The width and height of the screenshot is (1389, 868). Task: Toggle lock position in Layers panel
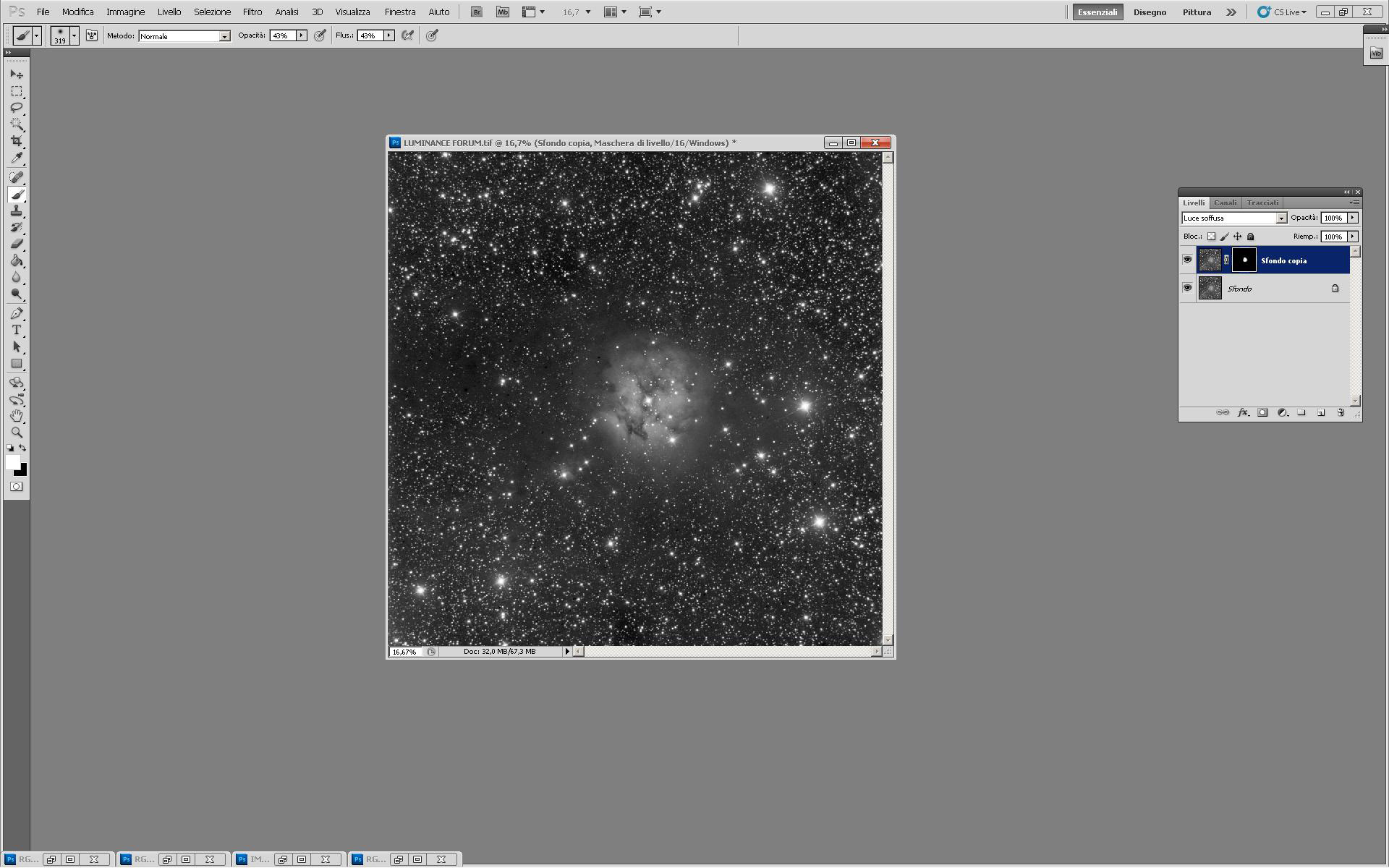point(1238,237)
